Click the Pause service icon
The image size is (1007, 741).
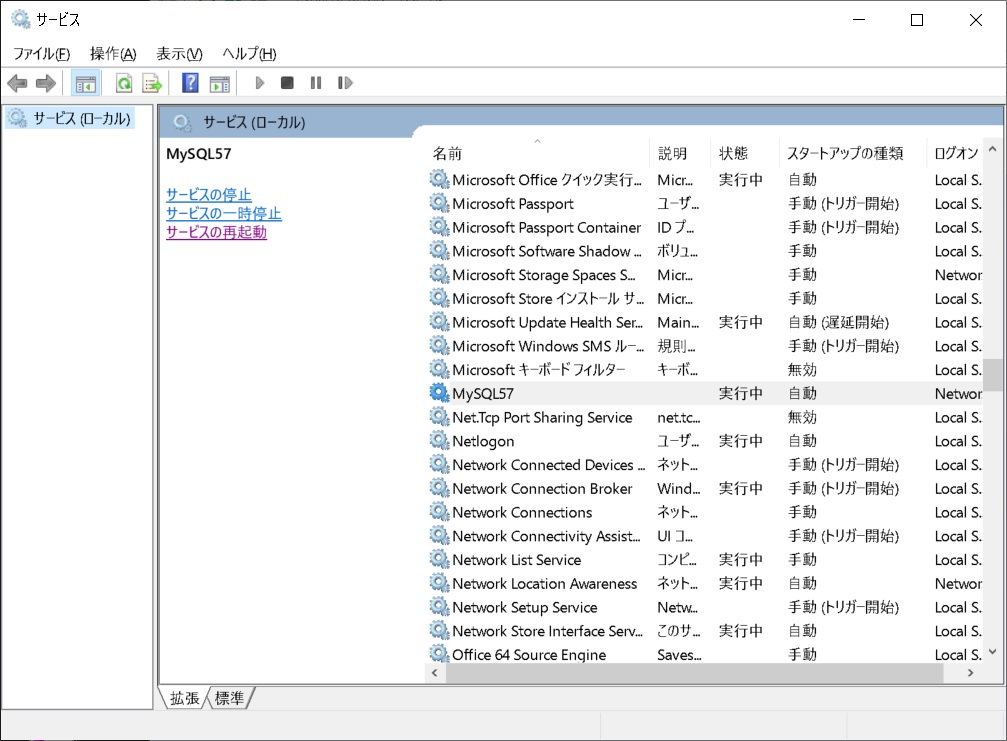tap(315, 83)
